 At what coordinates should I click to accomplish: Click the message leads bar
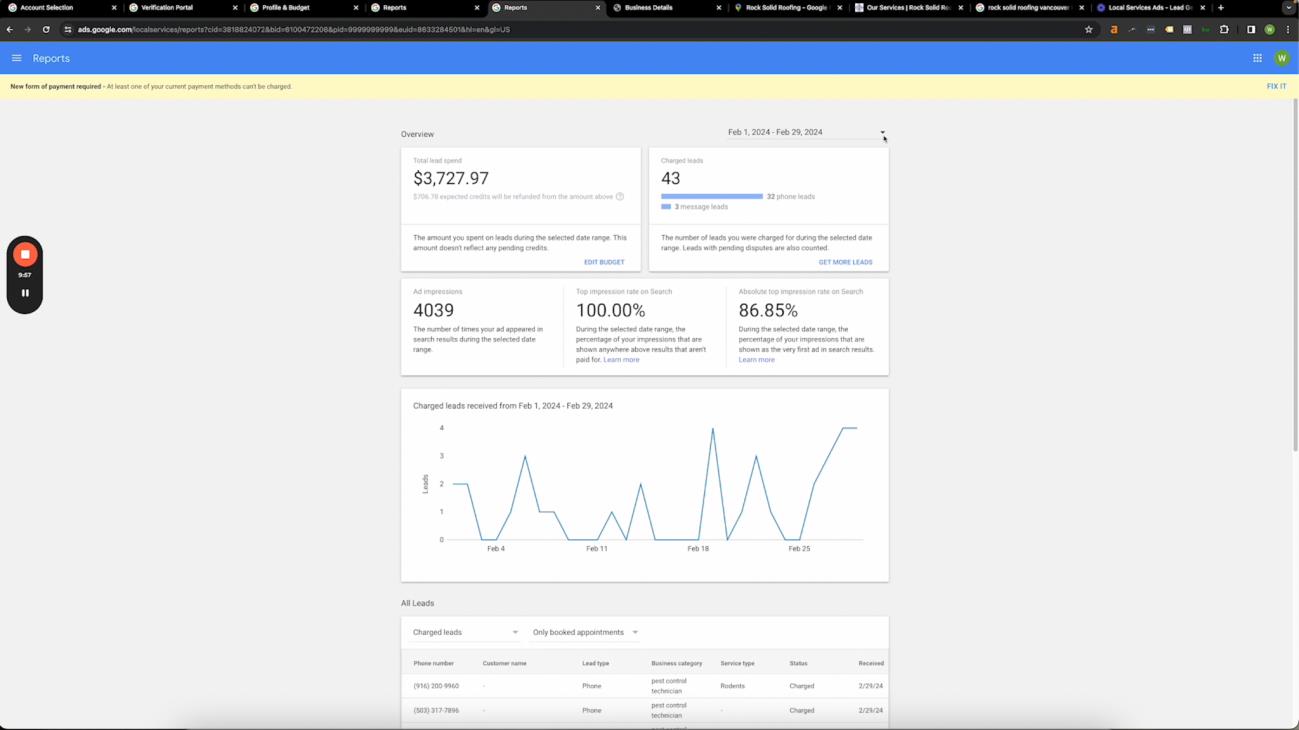tap(666, 207)
